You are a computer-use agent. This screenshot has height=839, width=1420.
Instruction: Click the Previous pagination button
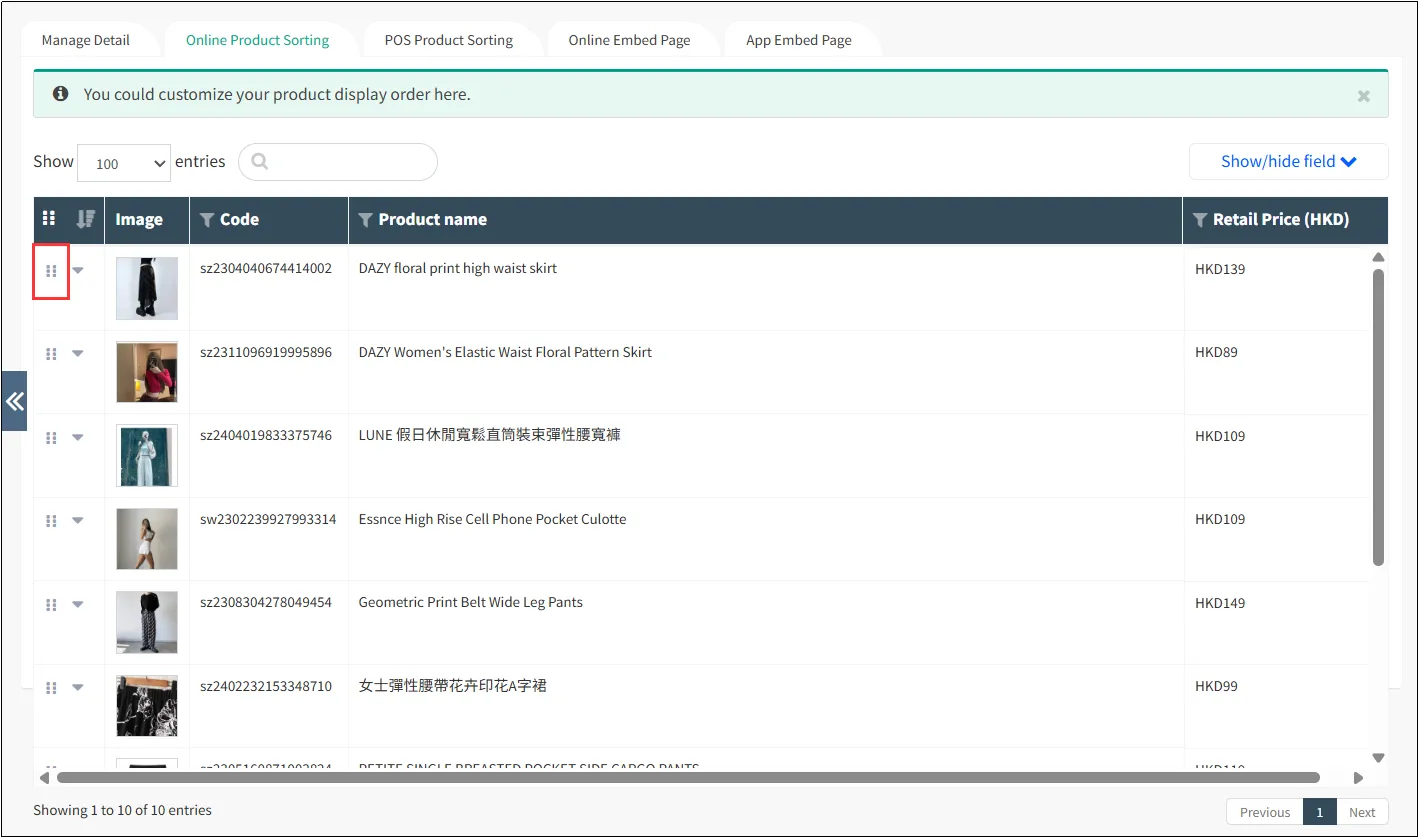tap(1264, 812)
